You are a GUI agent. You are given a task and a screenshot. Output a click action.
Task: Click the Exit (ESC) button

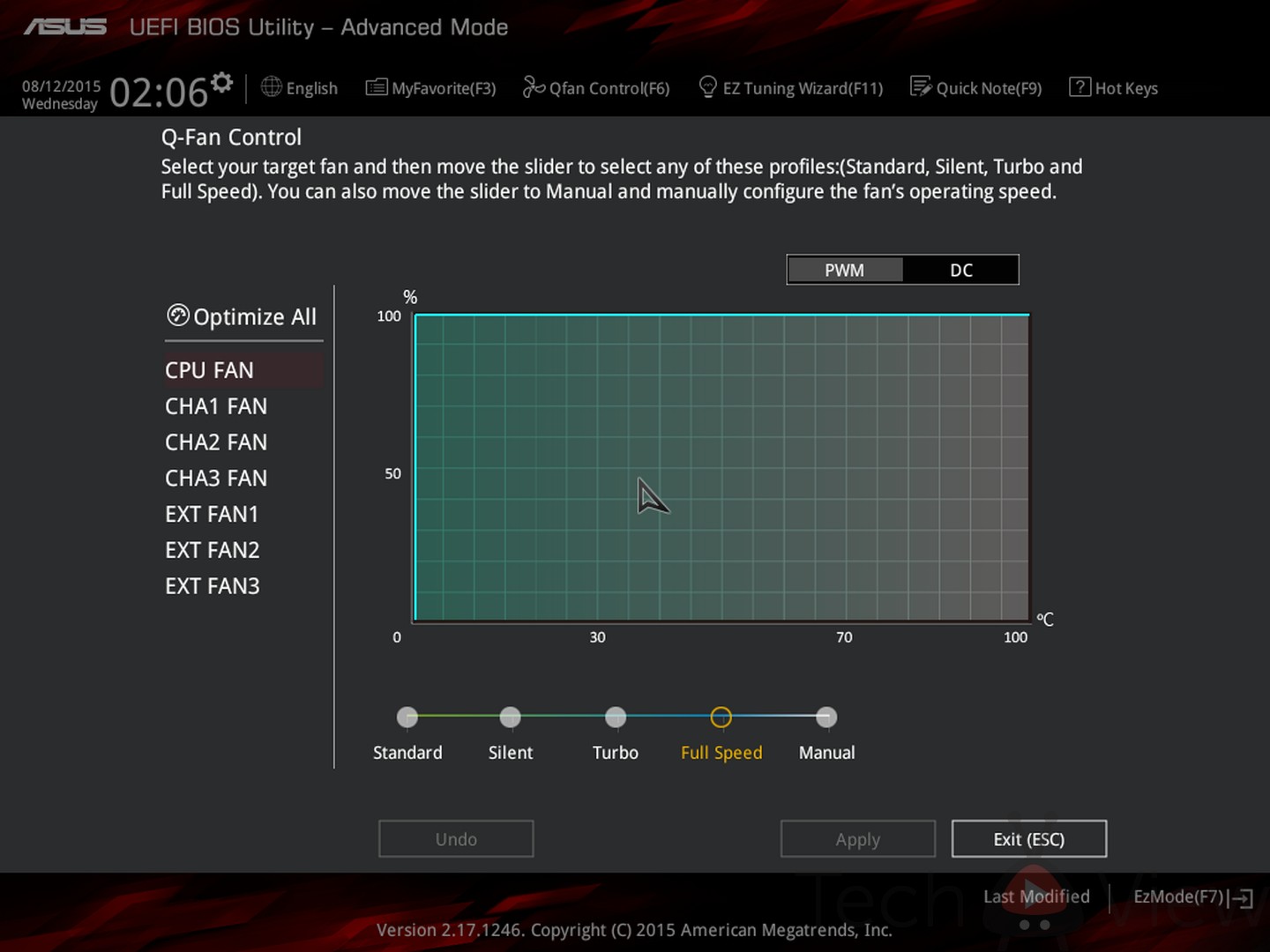[x=1029, y=839]
